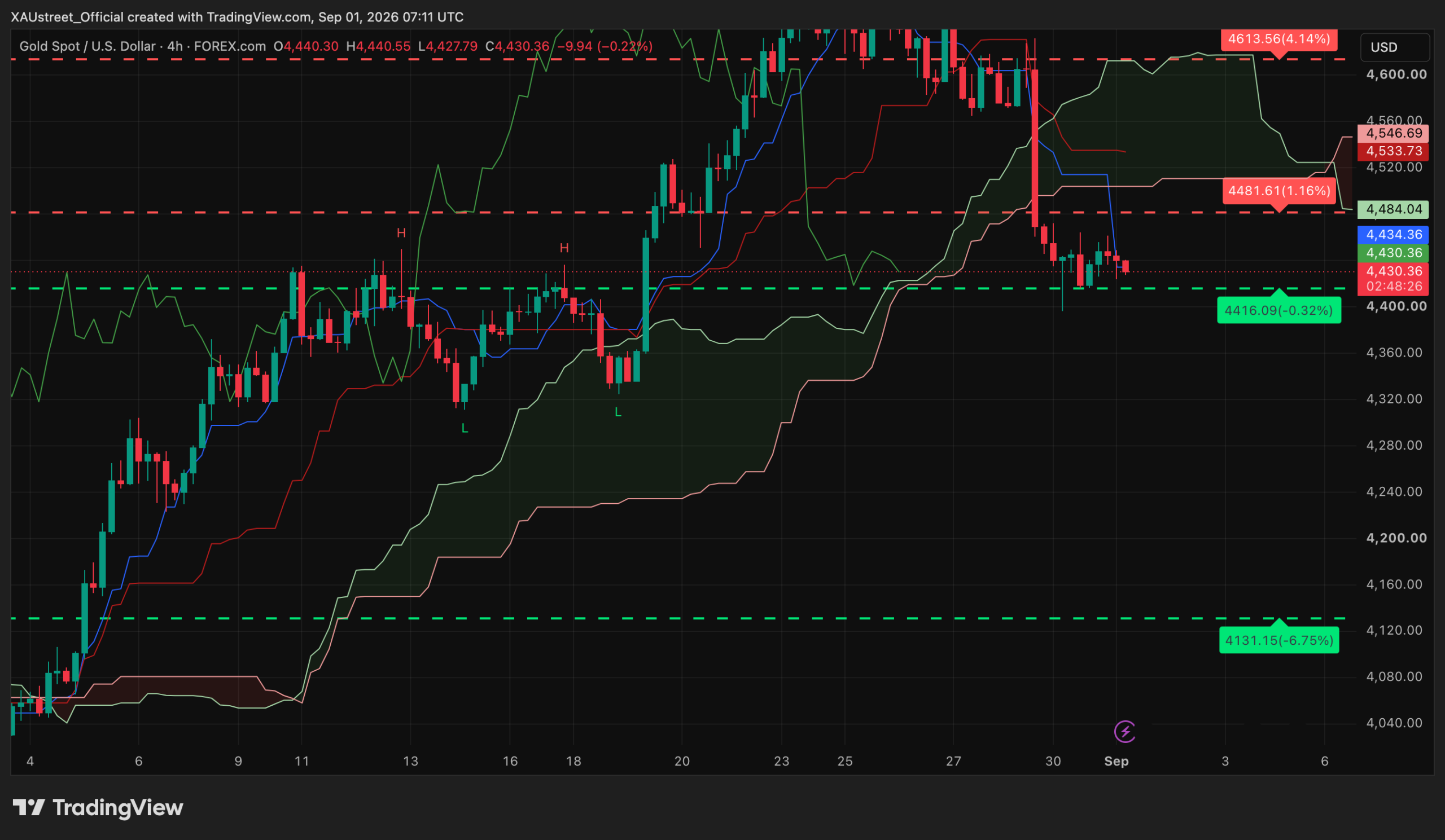1445x840 pixels.
Task: Click the 4,484.04 green price tag
Action: coord(1394,209)
